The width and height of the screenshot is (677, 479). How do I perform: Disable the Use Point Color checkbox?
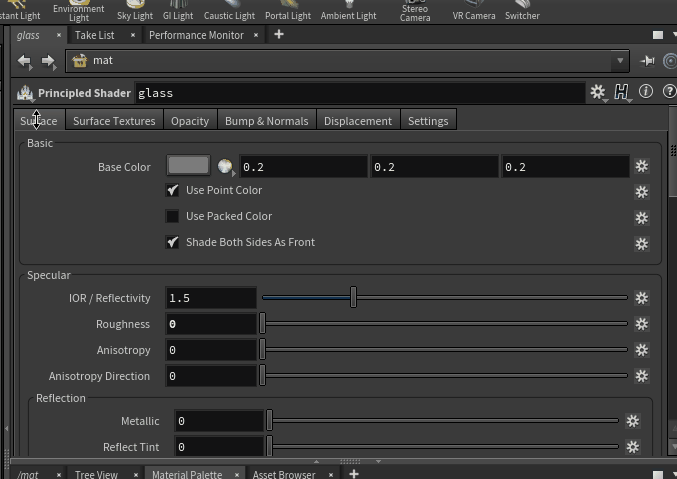(173, 190)
